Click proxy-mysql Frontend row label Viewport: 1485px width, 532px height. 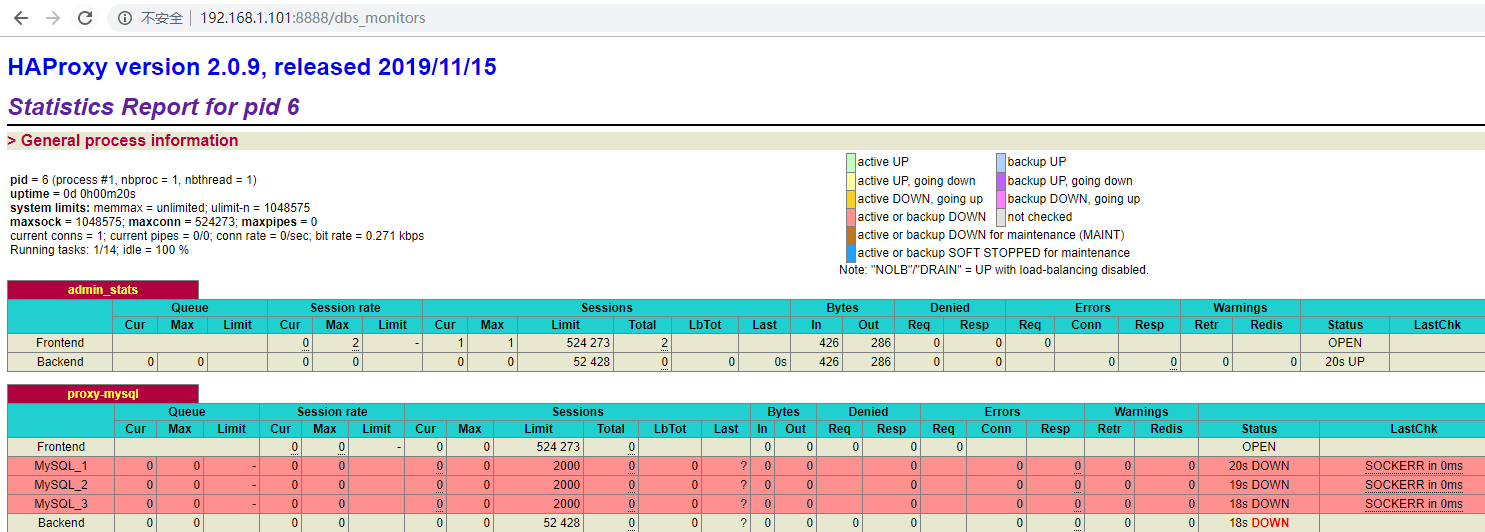(x=61, y=447)
